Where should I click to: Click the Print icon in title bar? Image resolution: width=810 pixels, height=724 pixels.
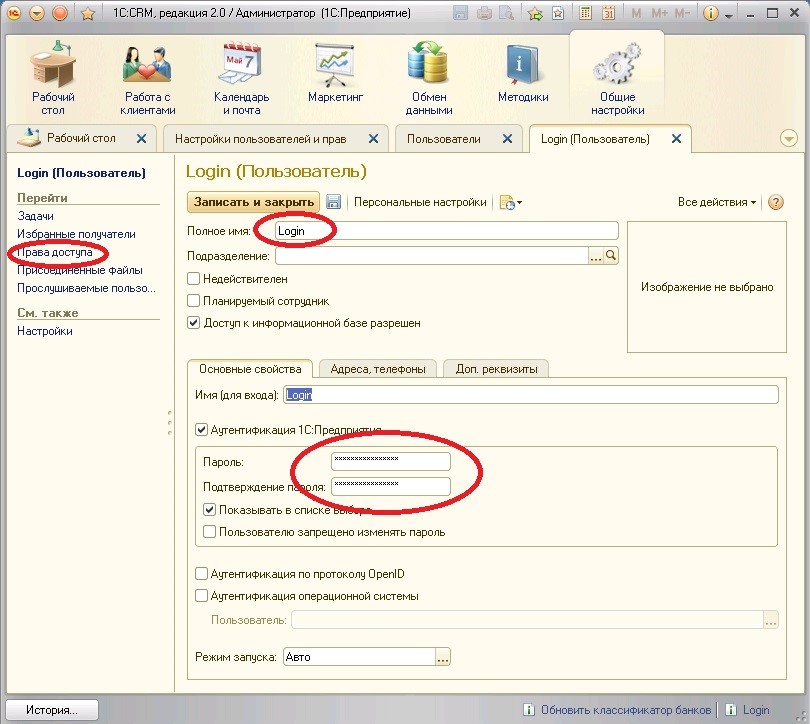point(484,13)
